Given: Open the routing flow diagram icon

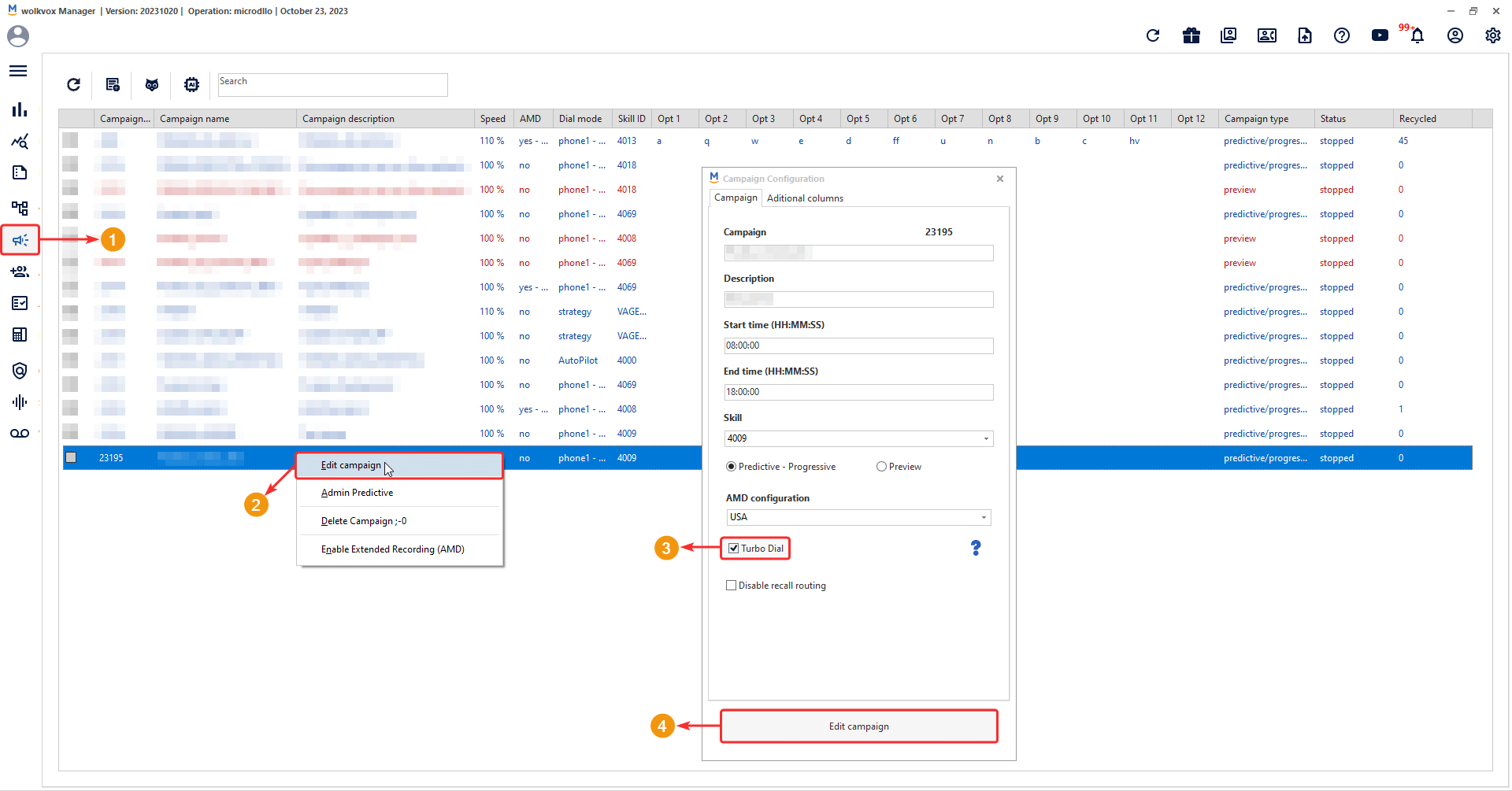Looking at the screenshot, I should pyautogui.click(x=20, y=208).
